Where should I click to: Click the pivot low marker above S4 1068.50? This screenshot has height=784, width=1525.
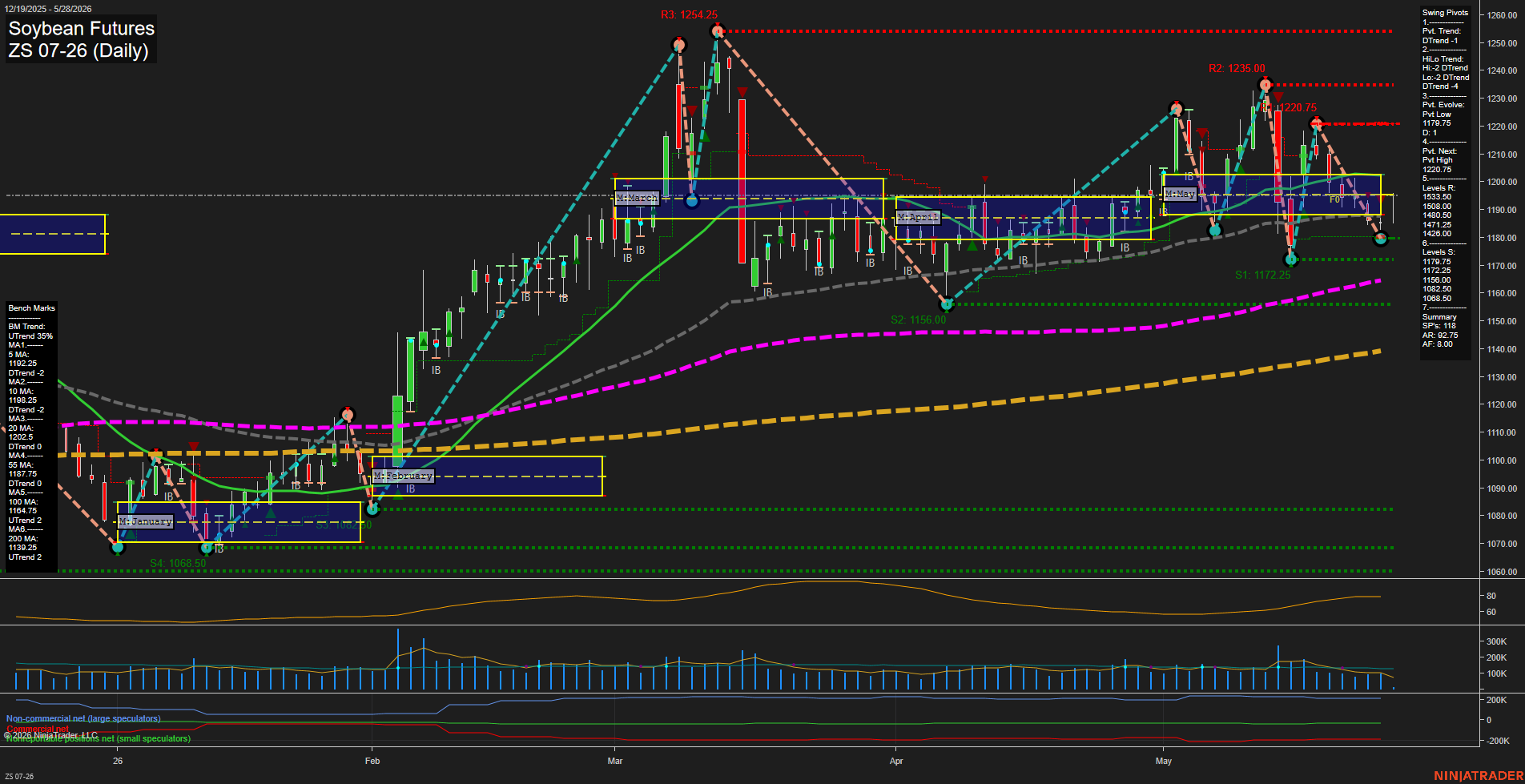point(207,548)
